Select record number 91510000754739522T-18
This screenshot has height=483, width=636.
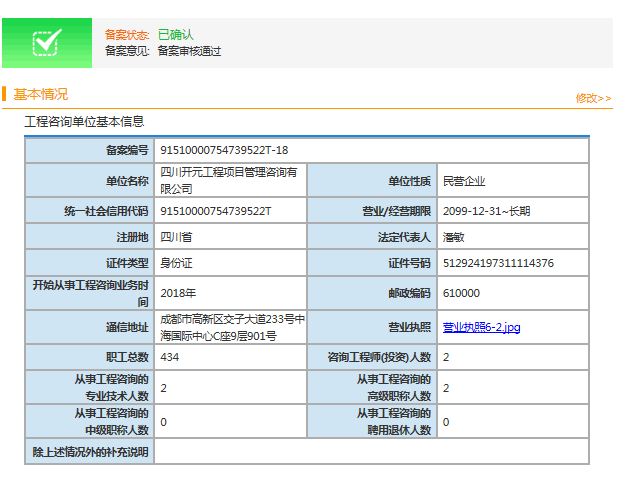point(224,150)
